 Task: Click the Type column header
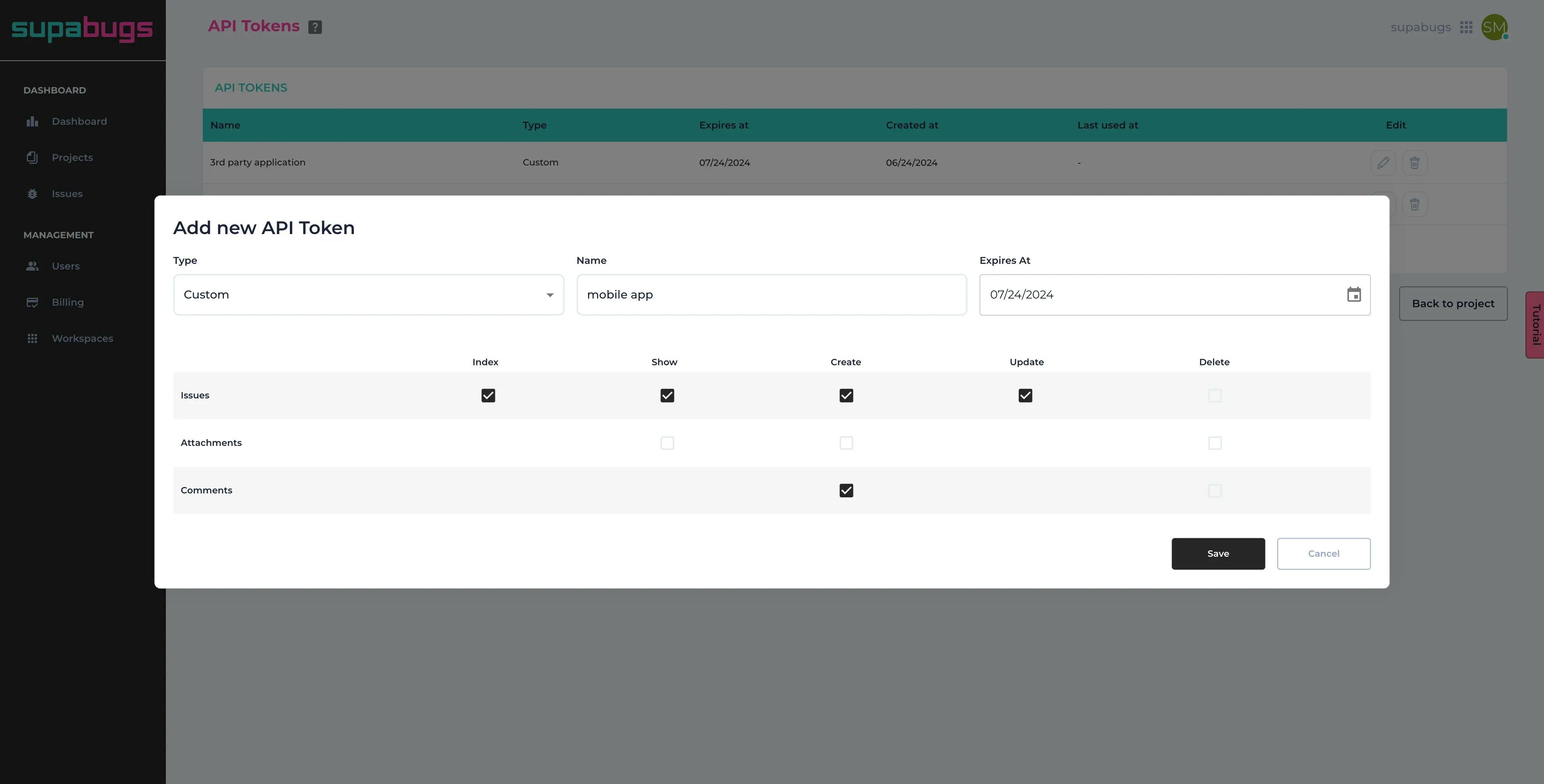click(534, 125)
